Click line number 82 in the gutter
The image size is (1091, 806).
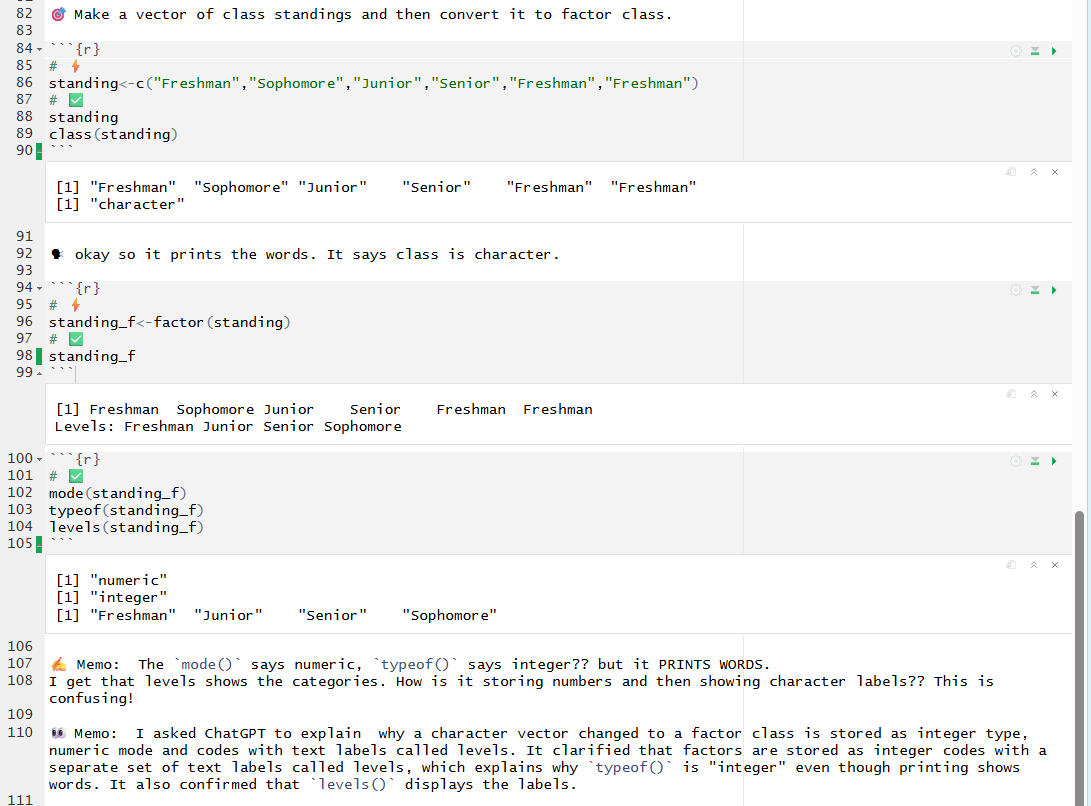tap(24, 14)
